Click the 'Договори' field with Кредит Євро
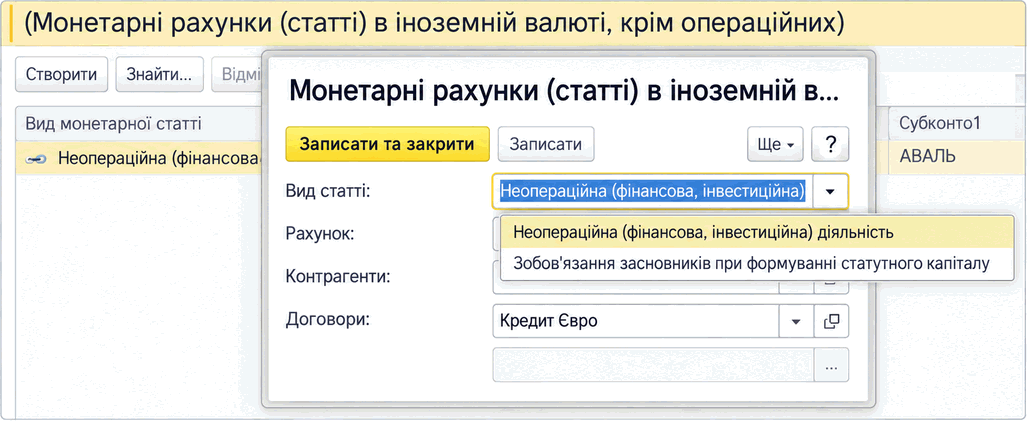The height and width of the screenshot is (421, 1027). tap(635, 321)
